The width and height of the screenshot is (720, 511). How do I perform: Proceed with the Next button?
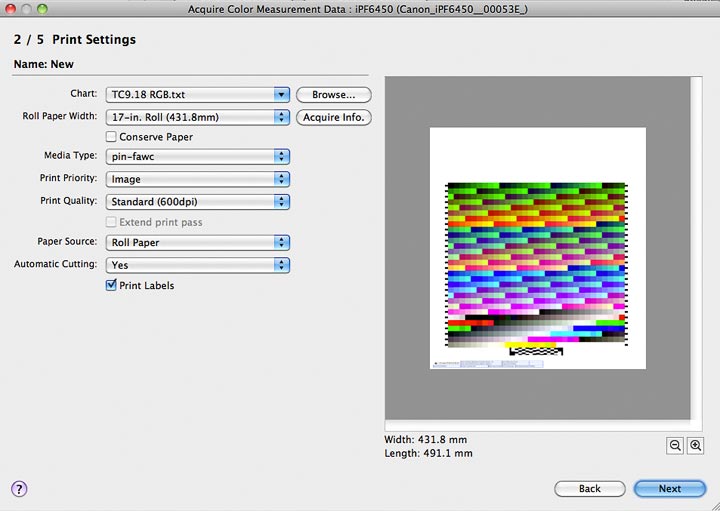(x=669, y=489)
